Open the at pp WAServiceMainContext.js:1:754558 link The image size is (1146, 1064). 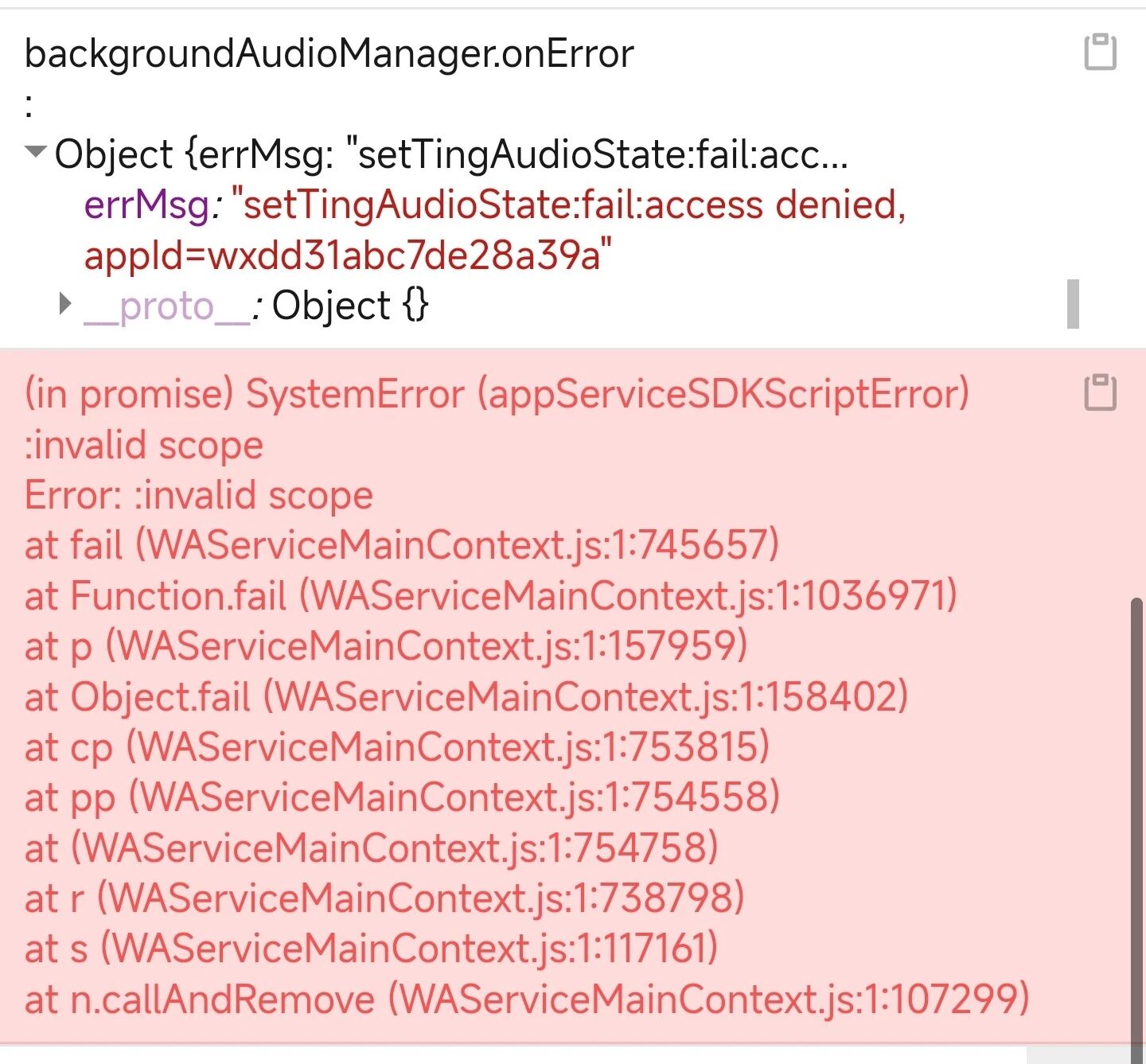coord(454,797)
